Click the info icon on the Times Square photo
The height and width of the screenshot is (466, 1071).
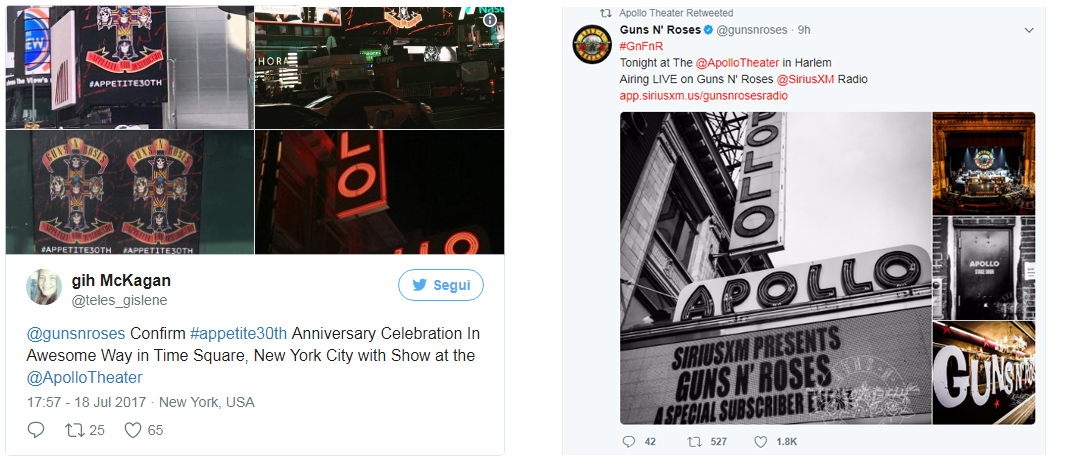tap(490, 20)
